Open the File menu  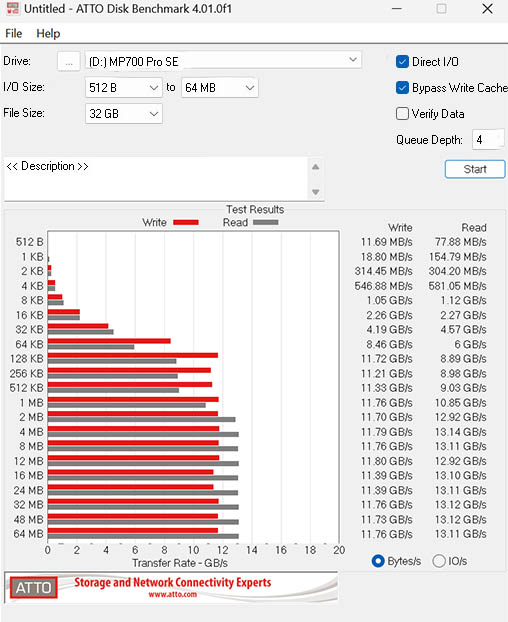point(13,33)
